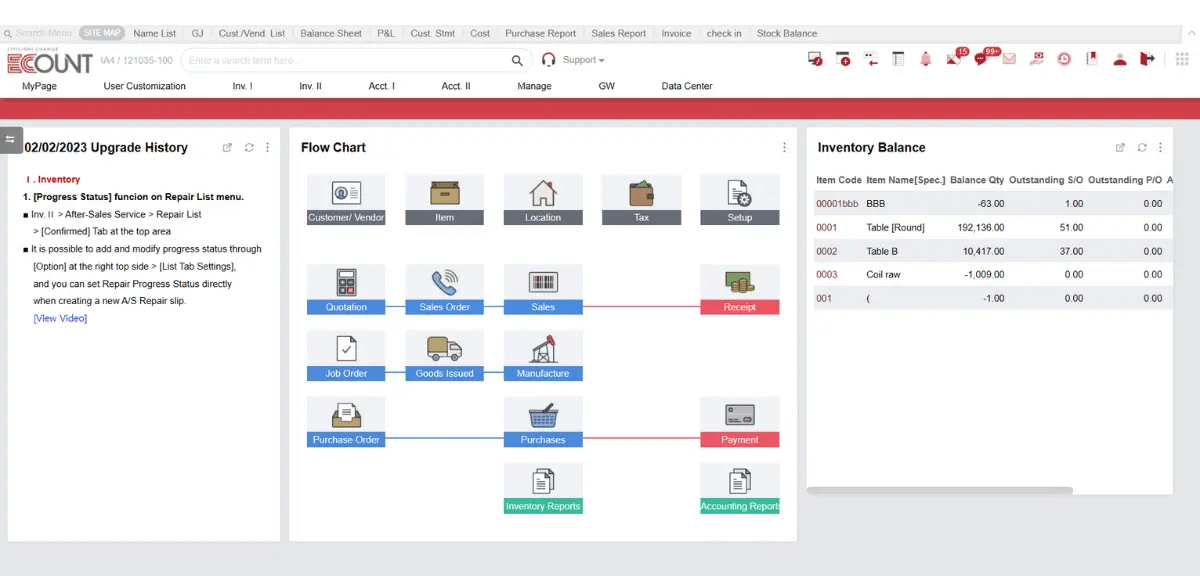Screen dimensions: 1200x576
Task: Click the SITE MAP button
Action: (101, 33)
